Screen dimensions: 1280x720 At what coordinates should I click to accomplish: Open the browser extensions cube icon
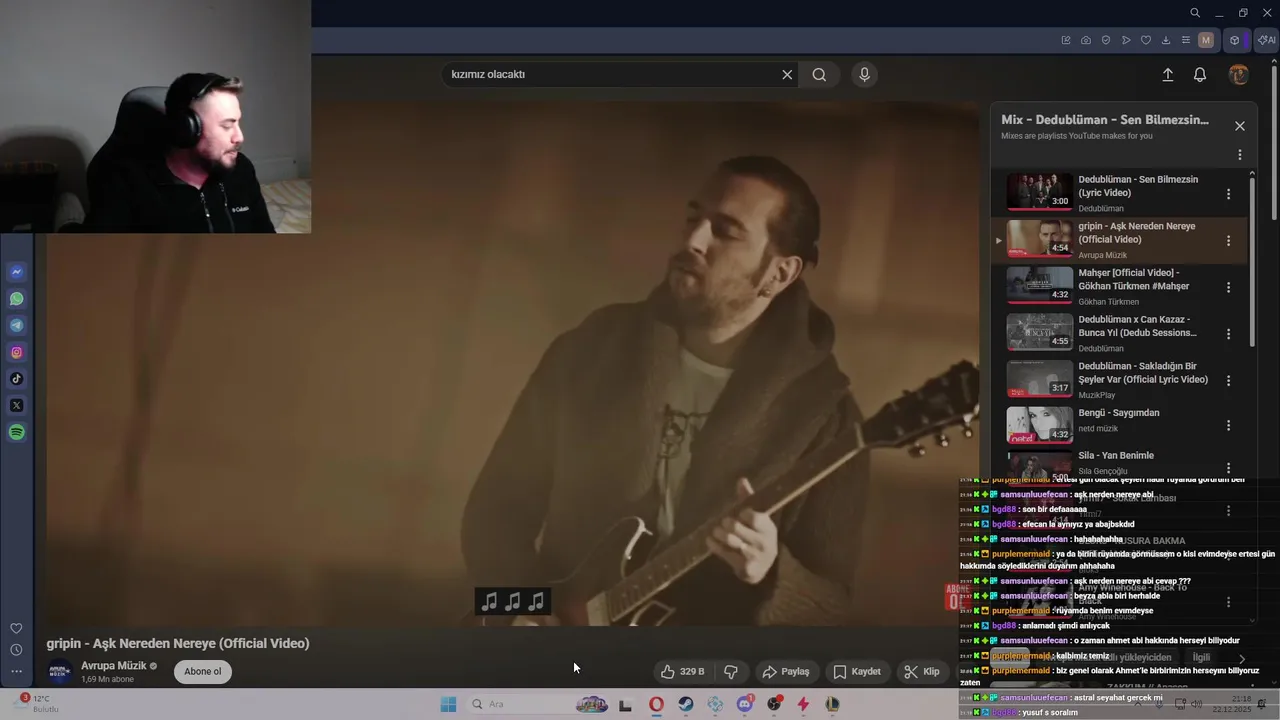coord(1235,40)
